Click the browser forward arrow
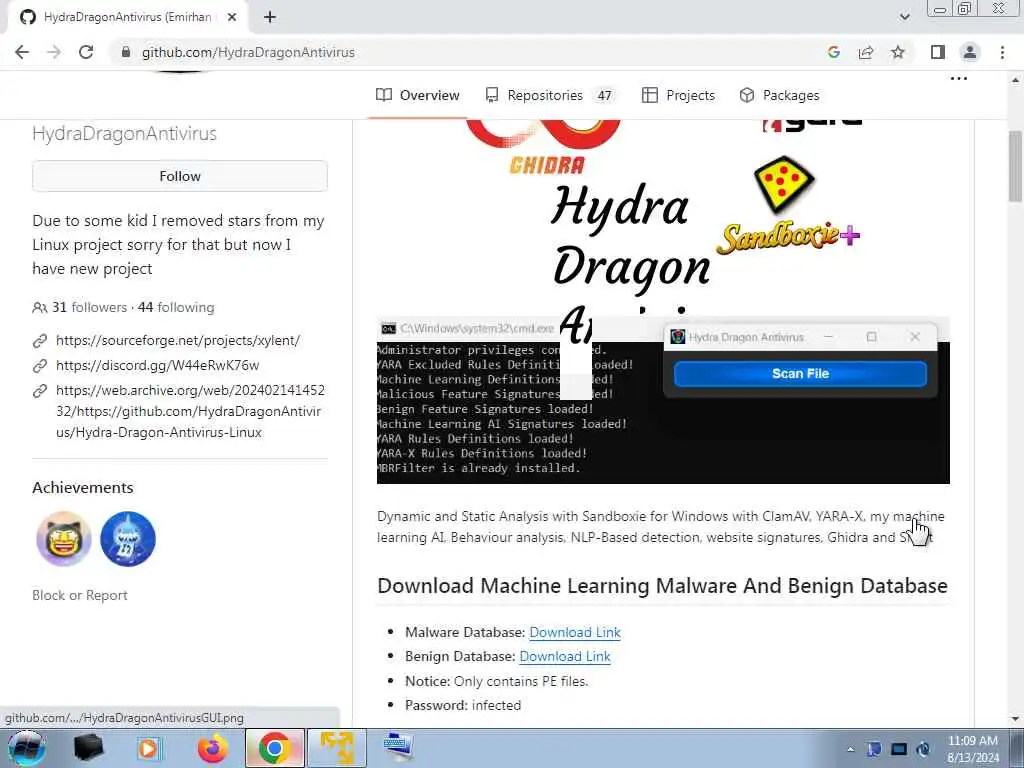This screenshot has width=1024, height=768. click(x=54, y=52)
